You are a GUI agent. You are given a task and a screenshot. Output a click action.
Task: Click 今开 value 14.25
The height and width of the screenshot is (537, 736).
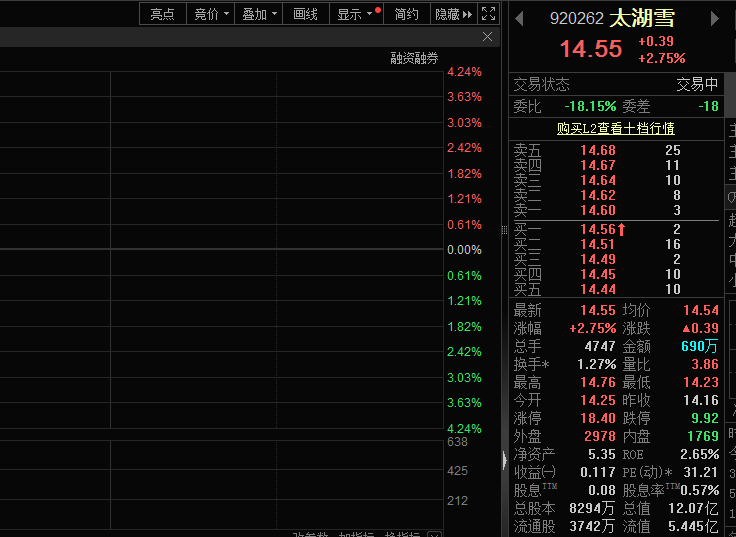pos(598,400)
